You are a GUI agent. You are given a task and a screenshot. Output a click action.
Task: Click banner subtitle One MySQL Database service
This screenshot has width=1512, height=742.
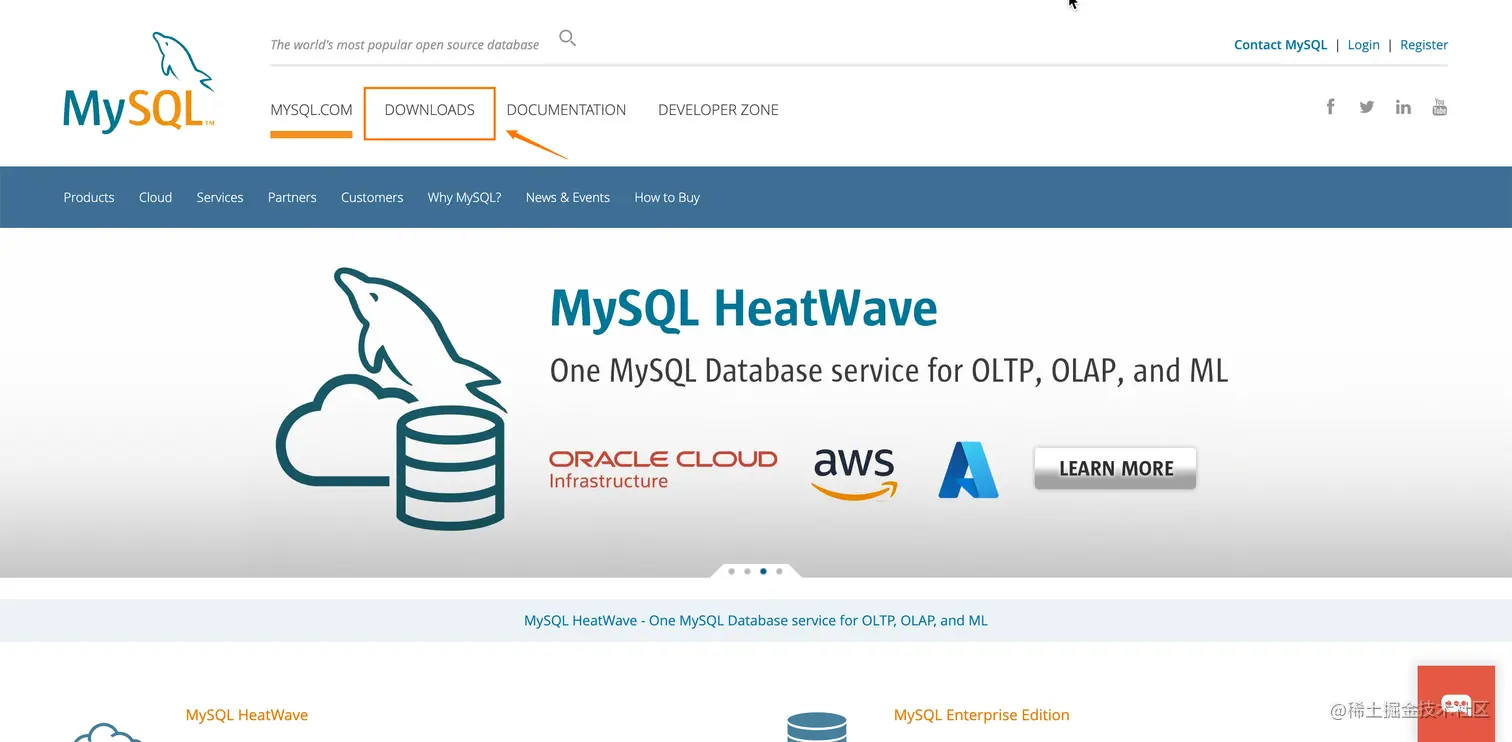(x=889, y=371)
